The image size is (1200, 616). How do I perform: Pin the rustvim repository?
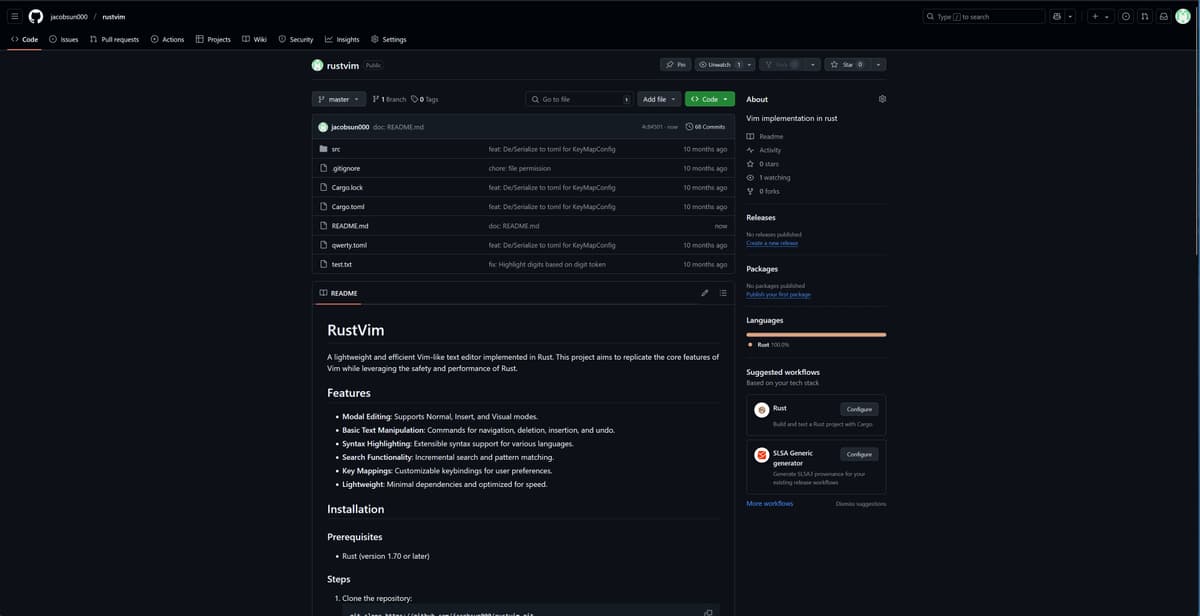pyautogui.click(x=675, y=63)
